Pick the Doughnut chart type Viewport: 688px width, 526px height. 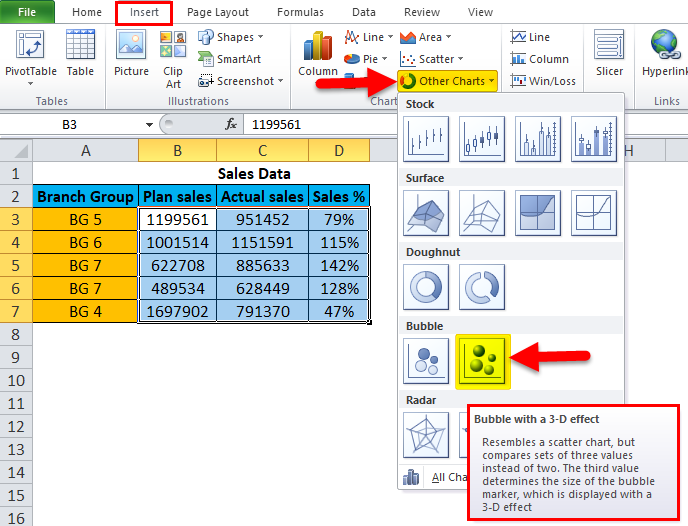(x=426, y=287)
